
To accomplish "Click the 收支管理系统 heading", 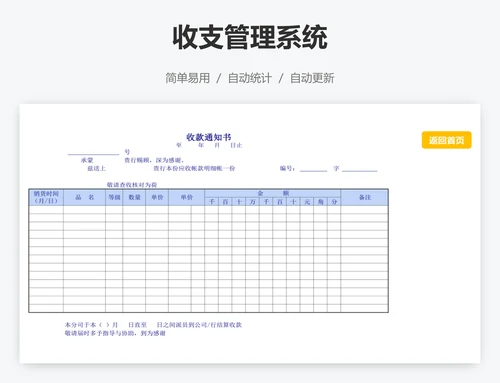I will [250, 37].
